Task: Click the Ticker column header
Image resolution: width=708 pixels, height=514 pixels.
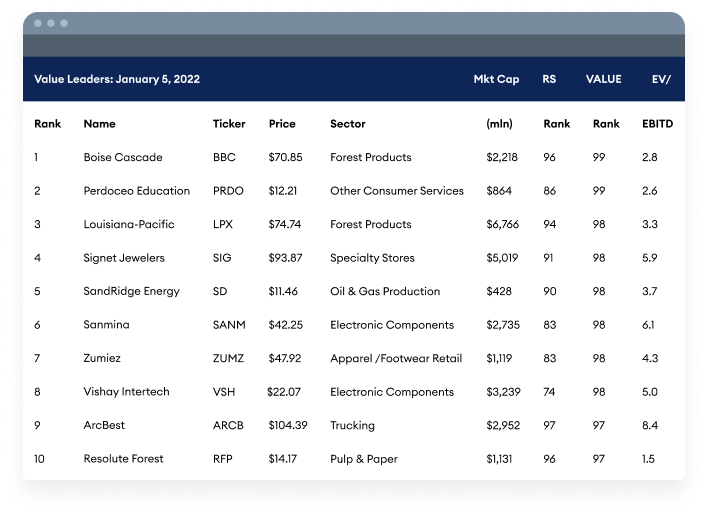Action: 229,124
